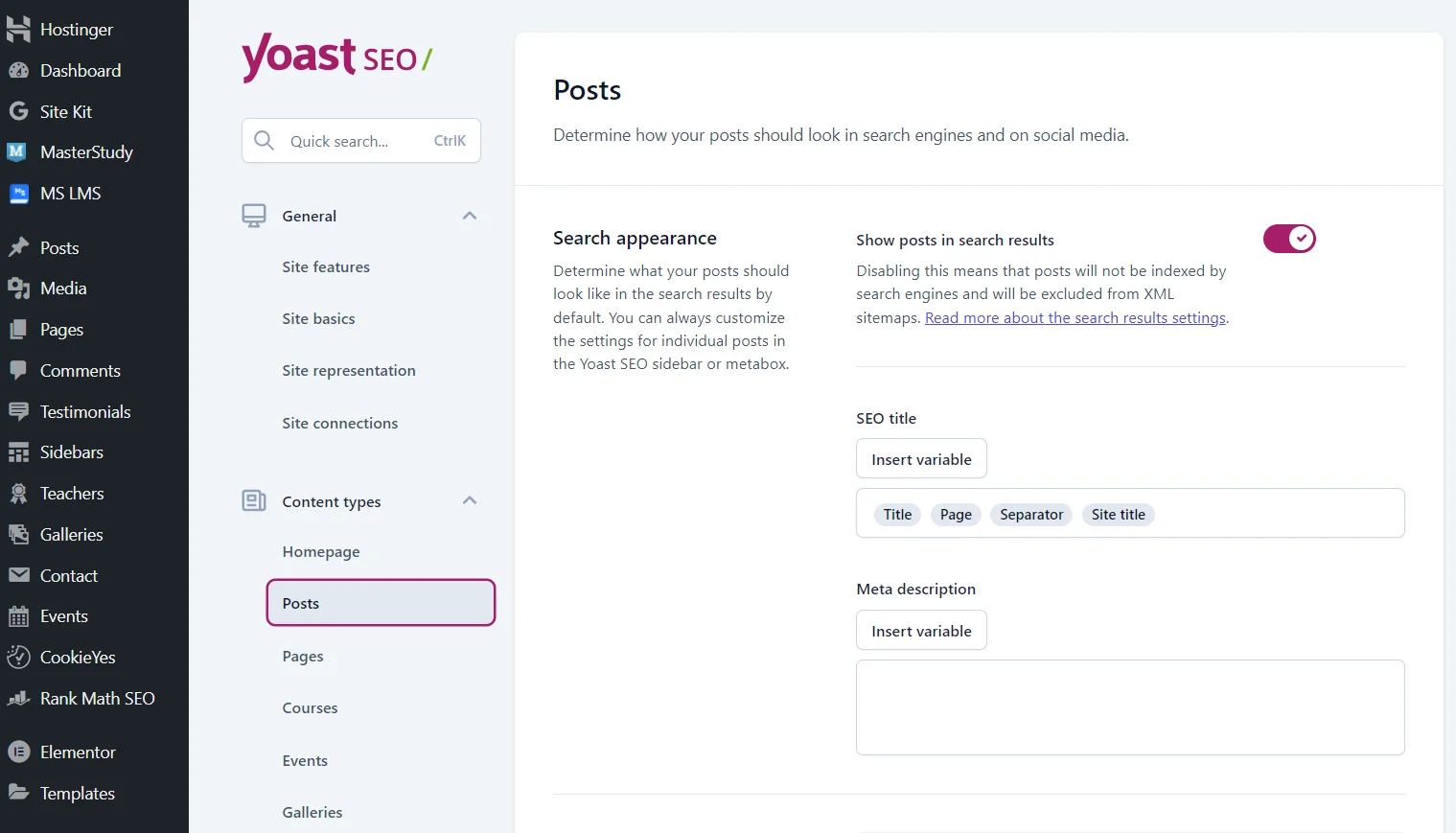The height and width of the screenshot is (833, 1456).
Task: Open Testimonials menu label
Action: click(85, 412)
